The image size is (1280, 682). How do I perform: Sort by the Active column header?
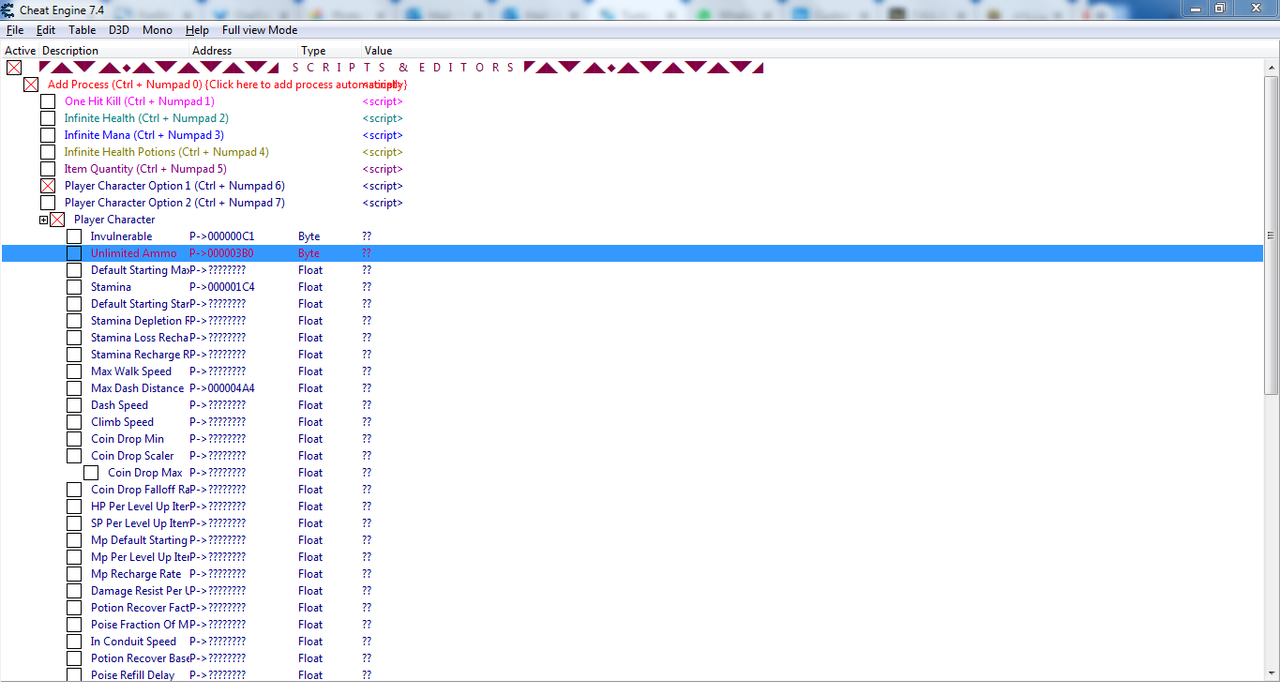[20, 50]
